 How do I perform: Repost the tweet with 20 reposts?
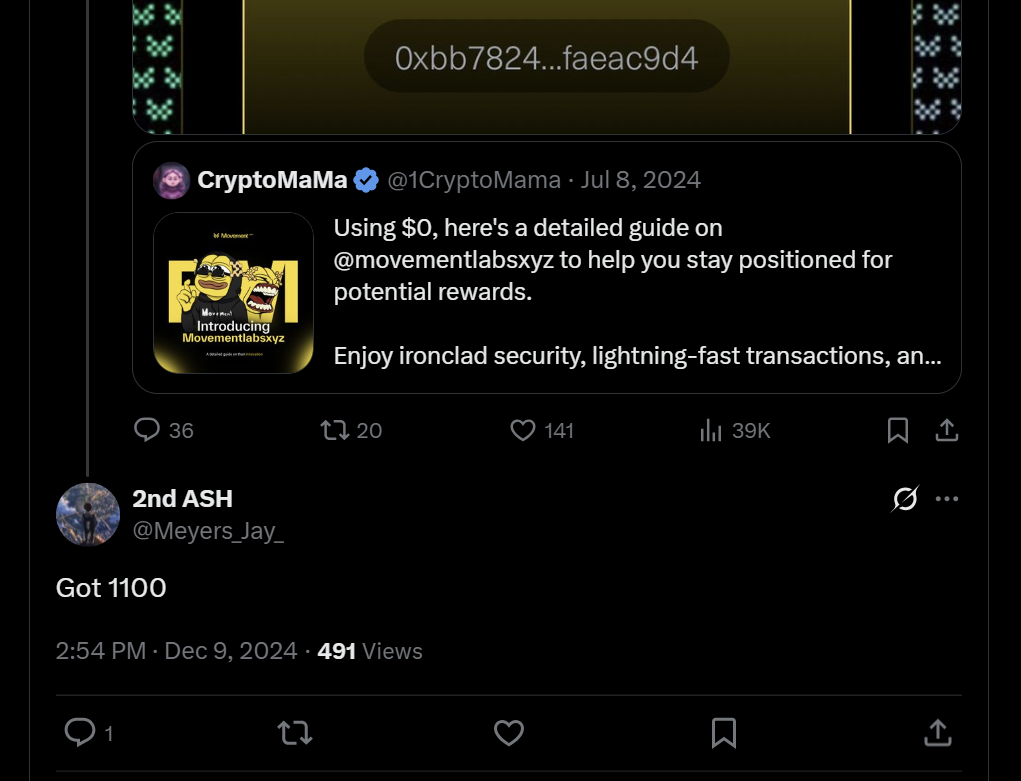coord(335,430)
